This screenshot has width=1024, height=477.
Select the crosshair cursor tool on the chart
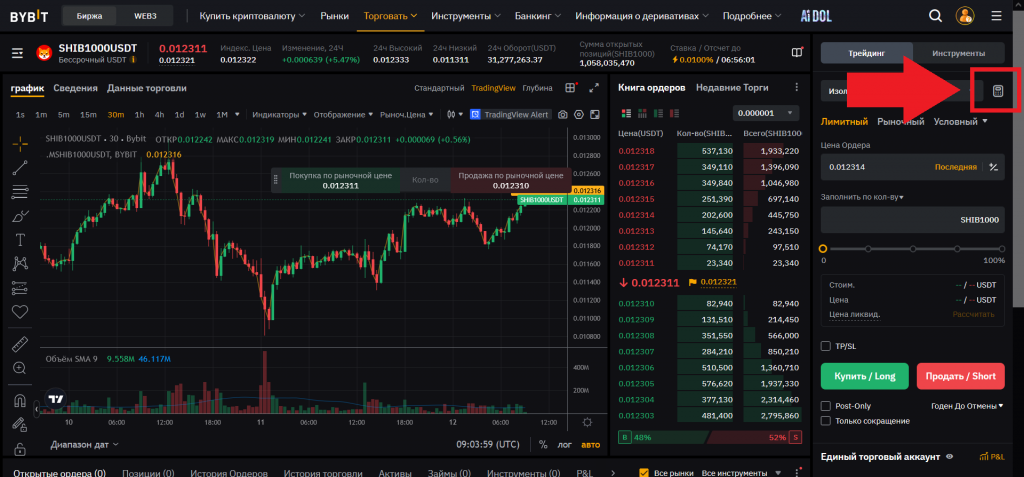pyautogui.click(x=20, y=143)
